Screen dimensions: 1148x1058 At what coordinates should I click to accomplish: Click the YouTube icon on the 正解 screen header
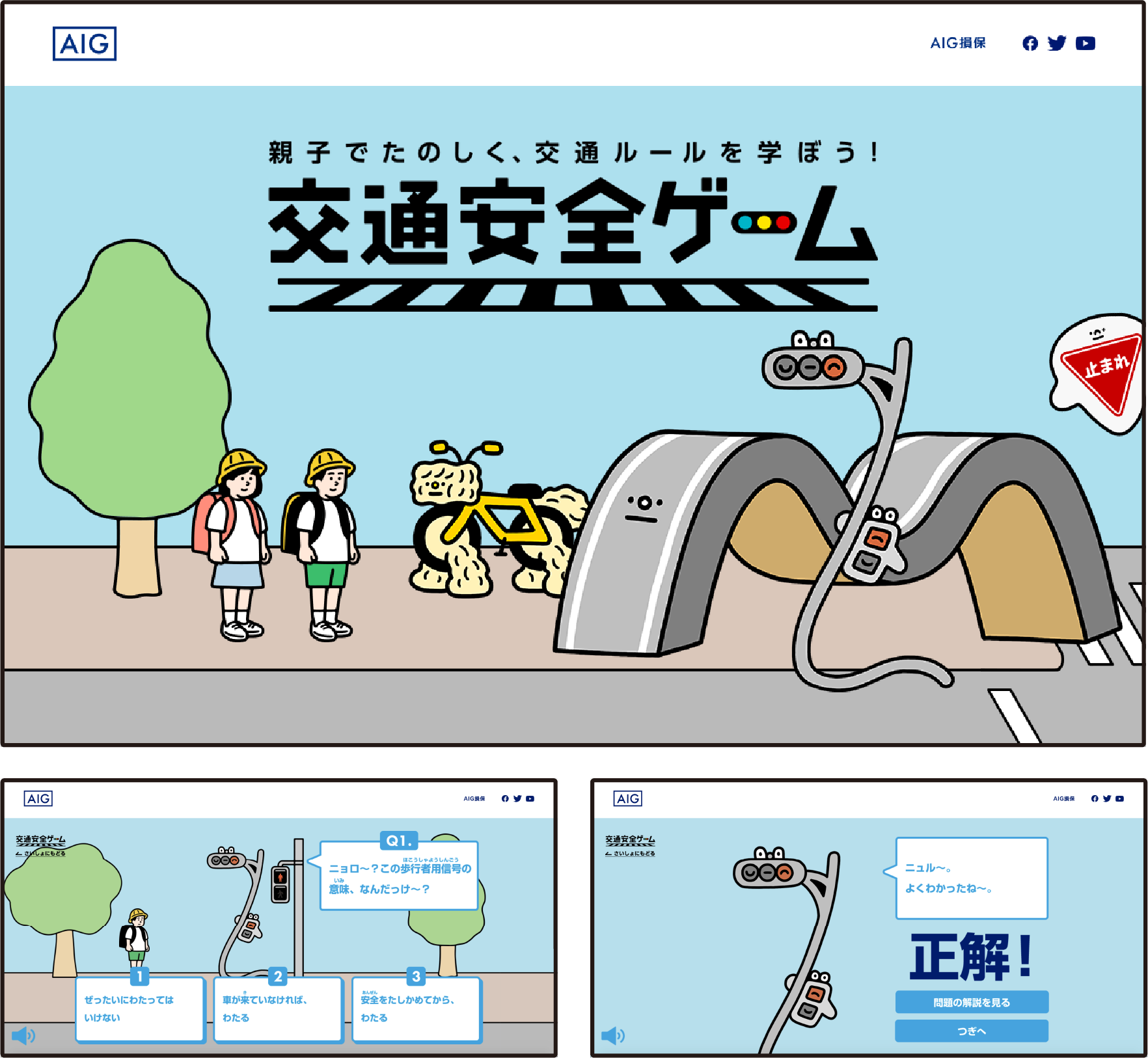[x=1119, y=798]
